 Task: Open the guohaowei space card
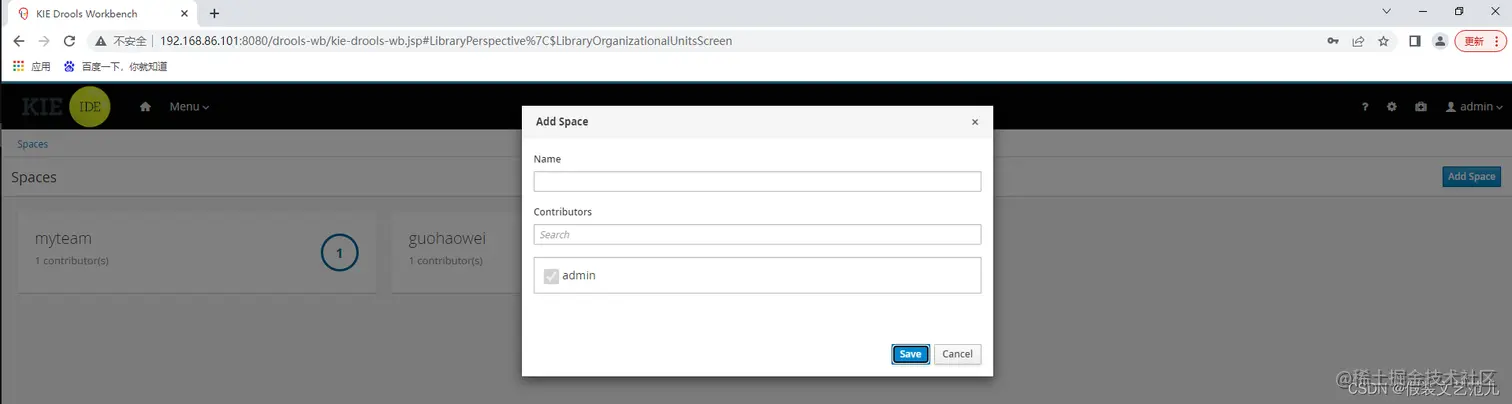click(456, 252)
